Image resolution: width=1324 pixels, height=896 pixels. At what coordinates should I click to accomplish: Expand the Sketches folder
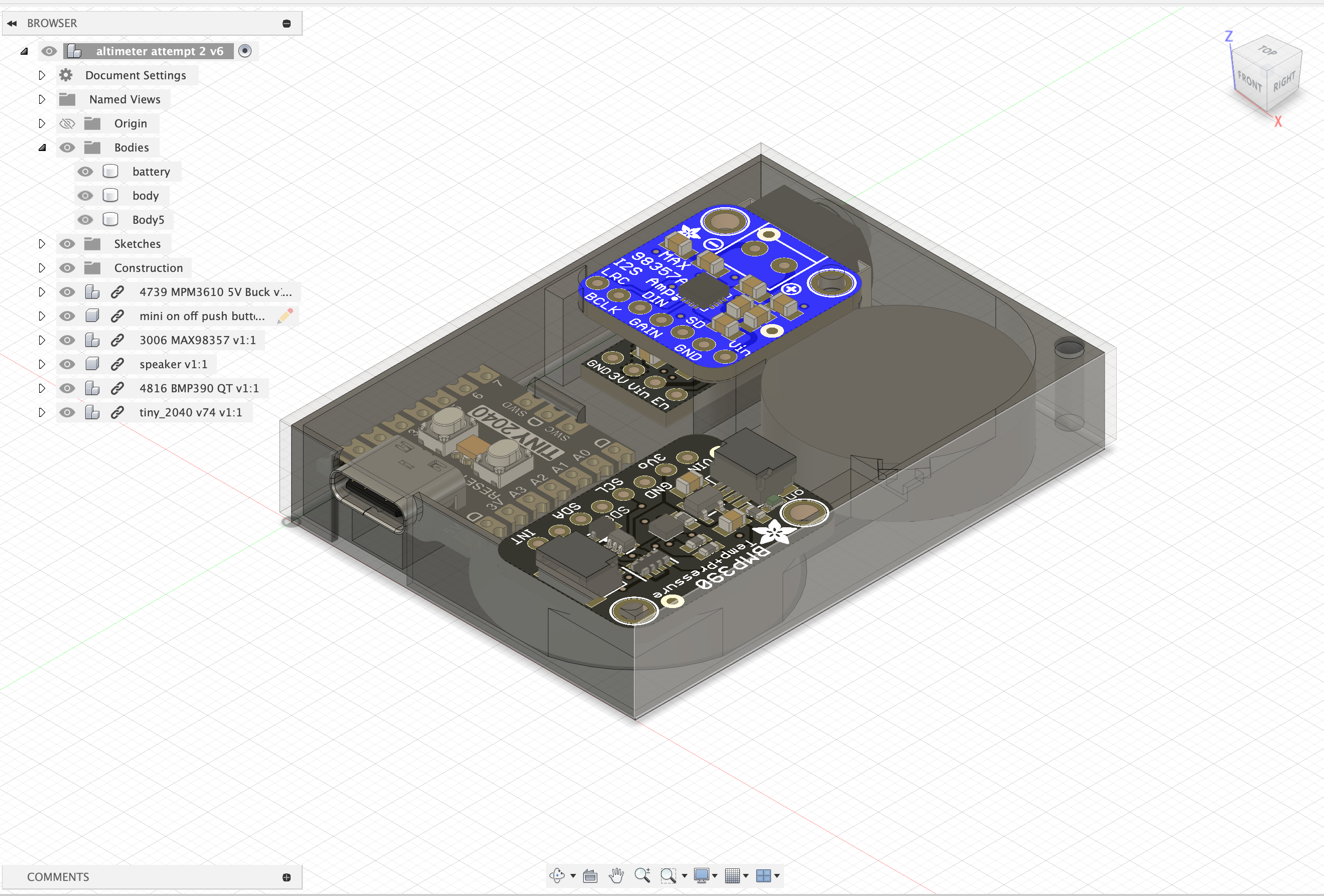42,244
